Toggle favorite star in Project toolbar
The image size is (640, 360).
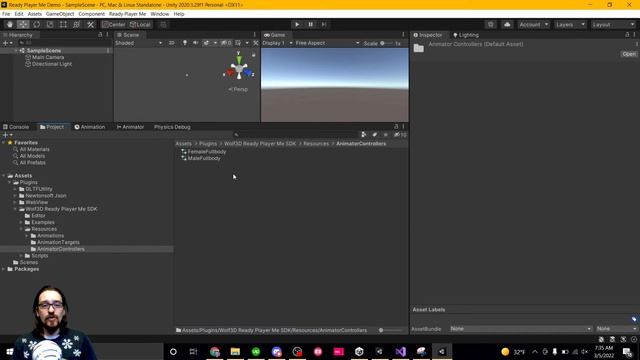386,135
